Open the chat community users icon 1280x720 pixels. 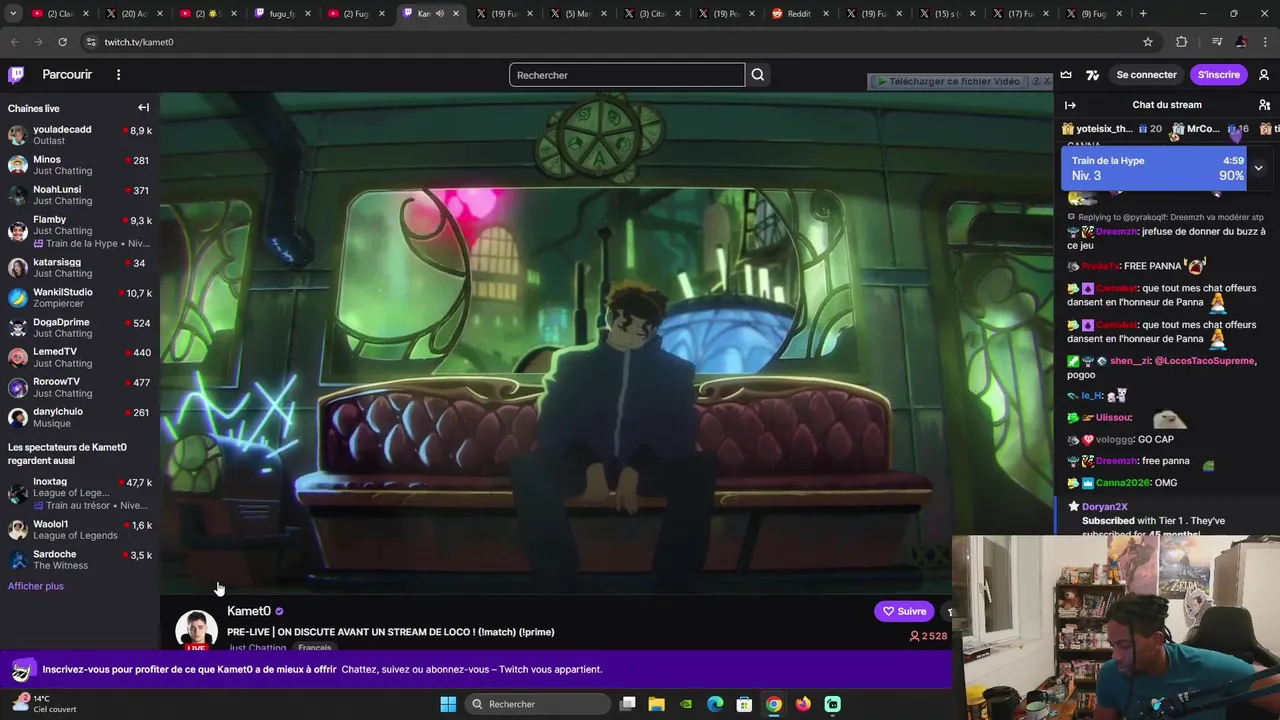tap(1264, 105)
